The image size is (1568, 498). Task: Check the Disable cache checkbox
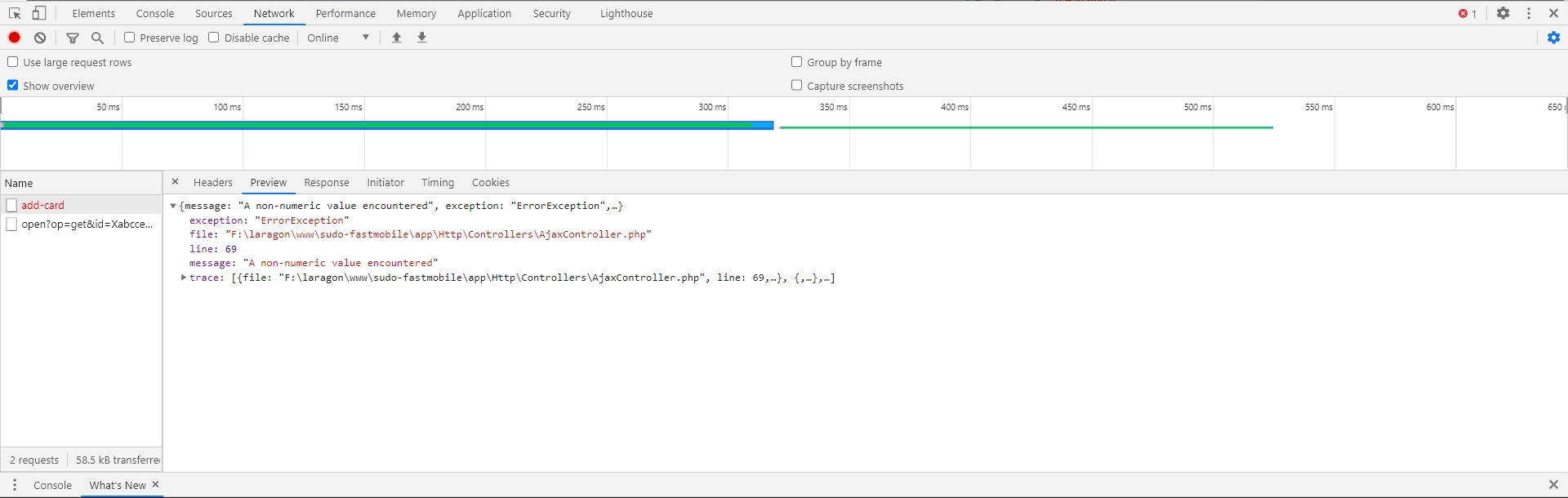(x=214, y=38)
